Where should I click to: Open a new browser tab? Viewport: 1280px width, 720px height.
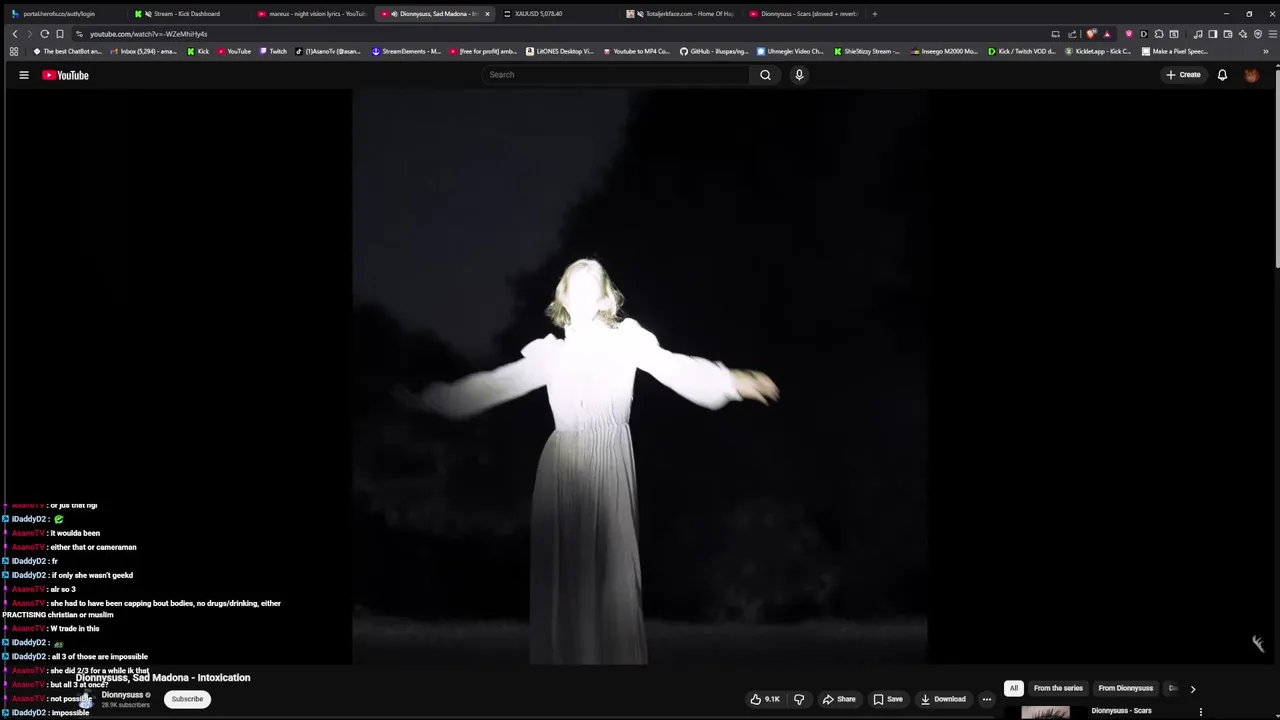[x=875, y=14]
